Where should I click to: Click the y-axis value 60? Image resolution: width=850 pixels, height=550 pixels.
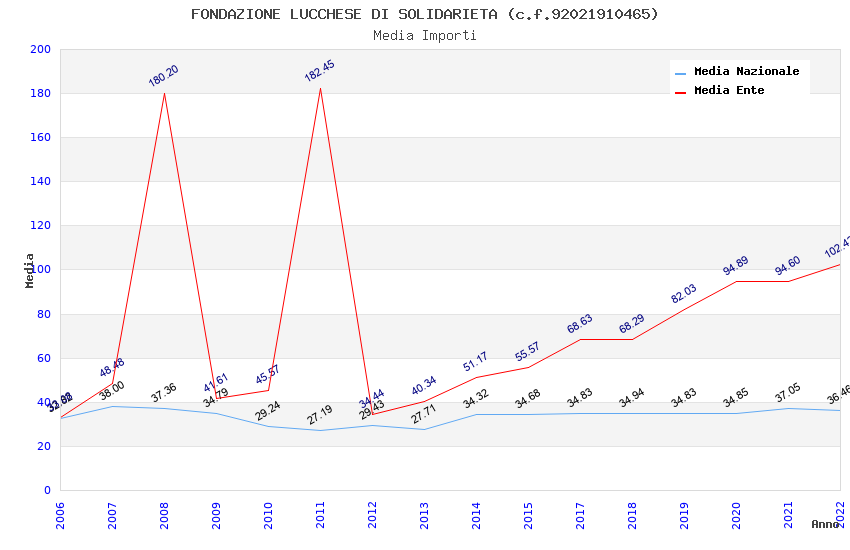click(44, 358)
